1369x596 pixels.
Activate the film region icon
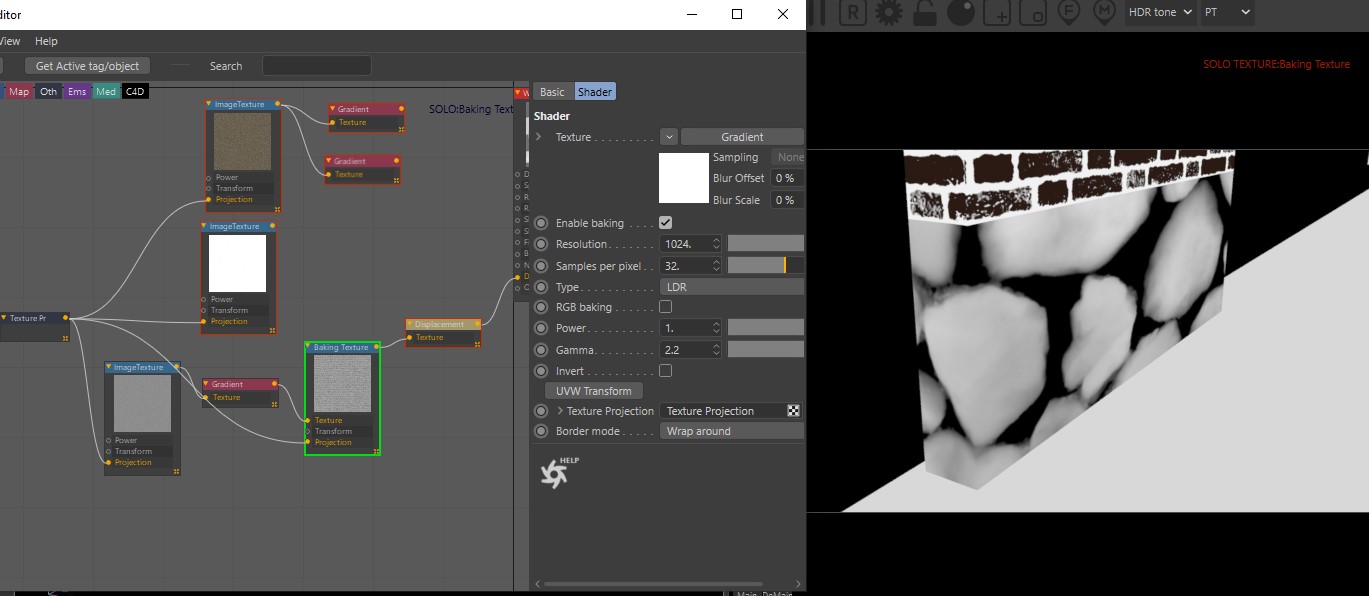coord(1035,12)
